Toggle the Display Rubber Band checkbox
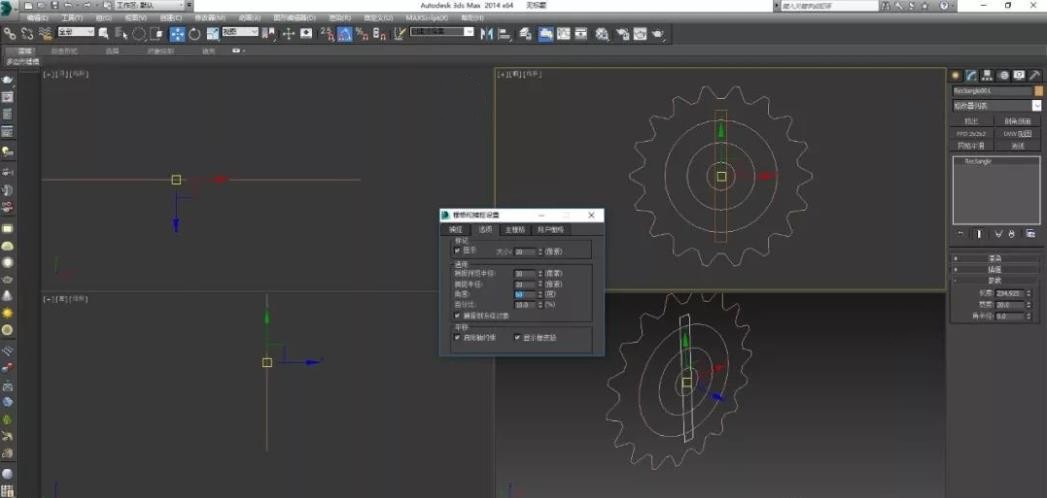 (518, 337)
